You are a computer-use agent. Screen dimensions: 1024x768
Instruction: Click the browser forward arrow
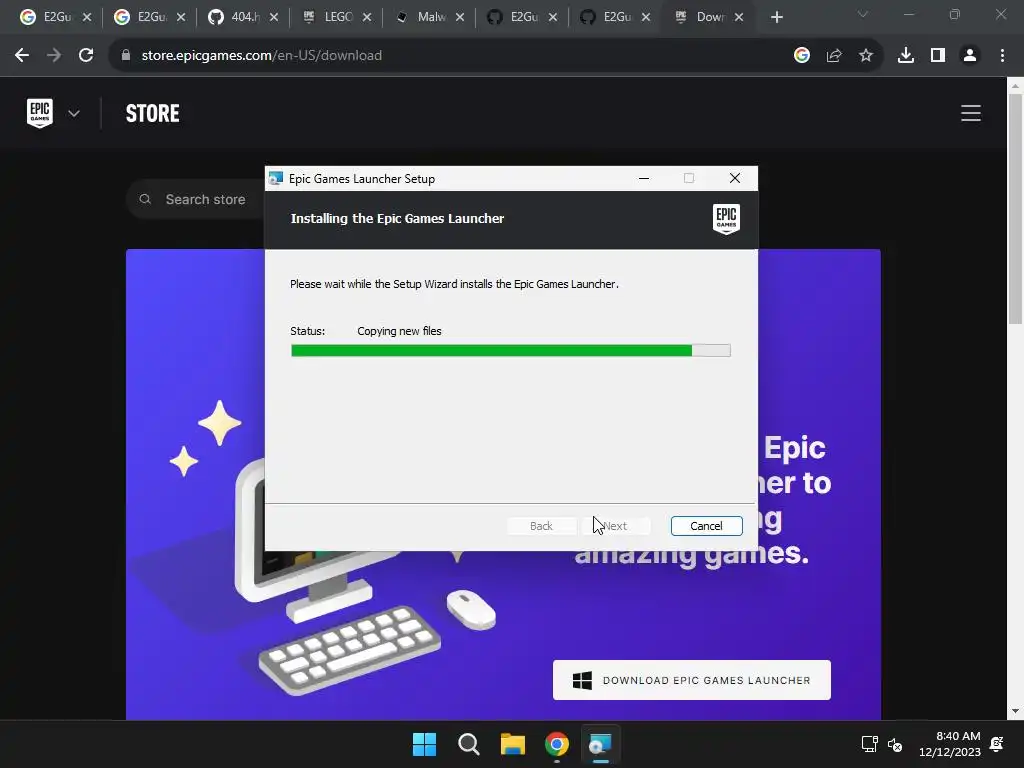coord(54,56)
